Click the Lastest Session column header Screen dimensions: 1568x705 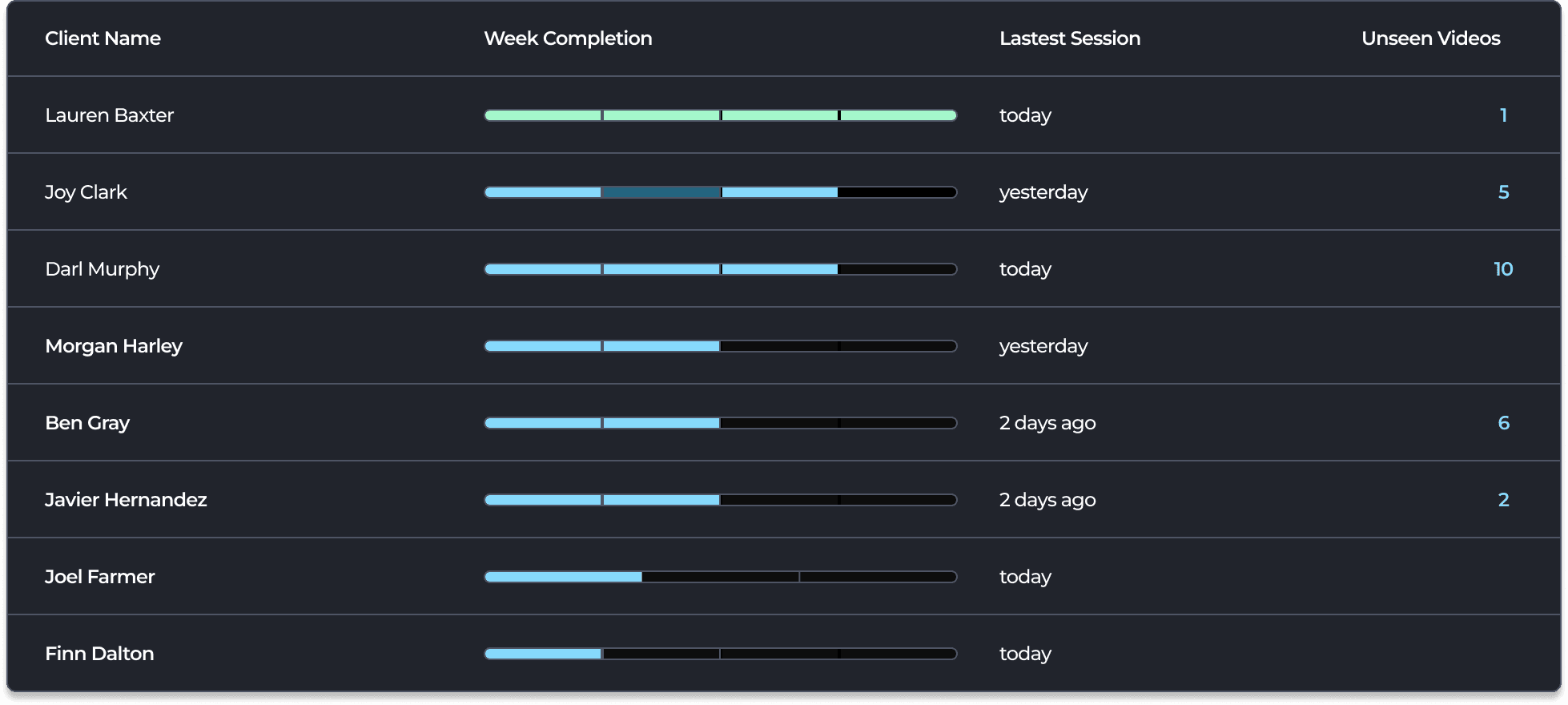1069,38
